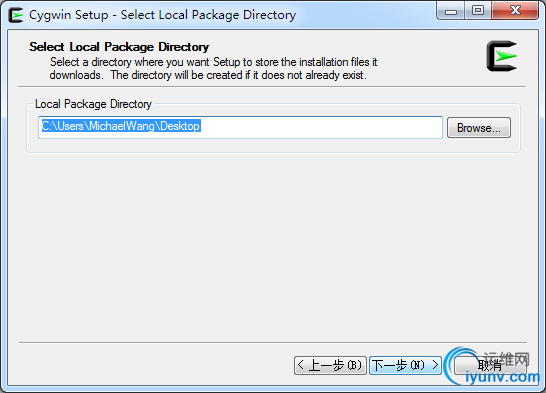Image resolution: width=546 pixels, height=393 pixels.
Task: Proceed with the 下一步(N) button
Action: pyautogui.click(x=405, y=365)
